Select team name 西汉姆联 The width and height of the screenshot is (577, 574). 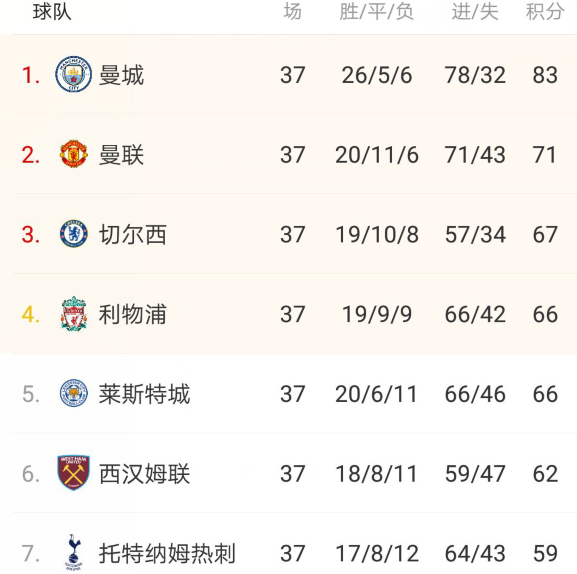(x=144, y=474)
